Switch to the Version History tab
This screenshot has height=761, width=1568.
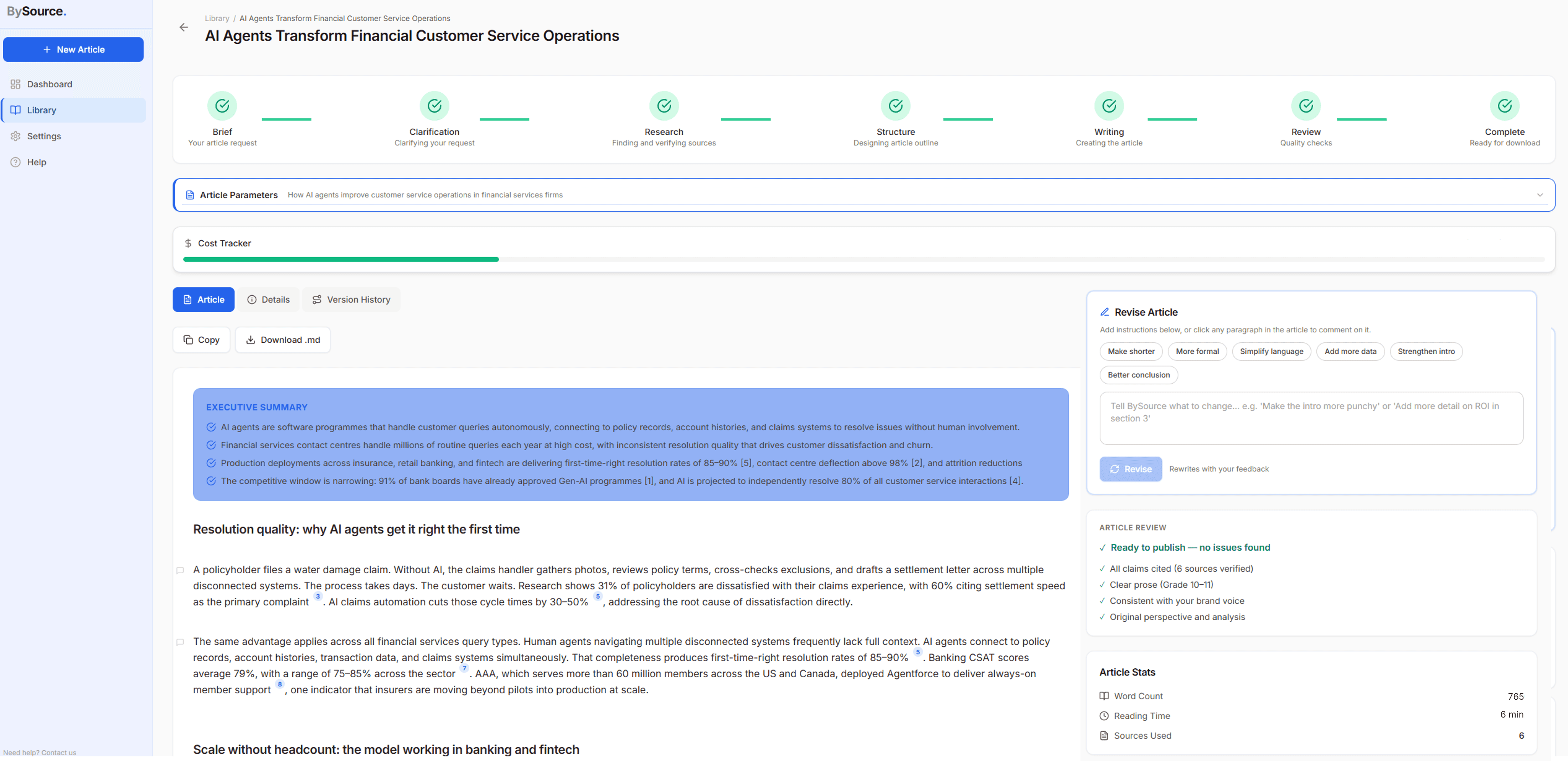(x=351, y=299)
